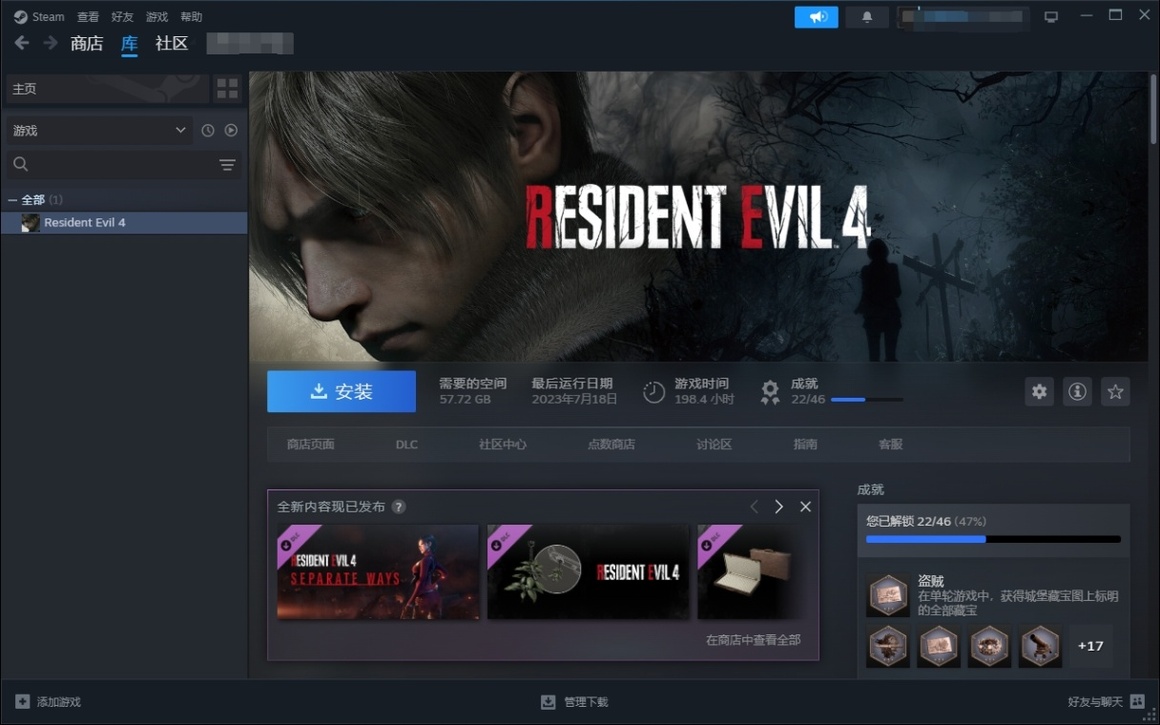
Task: Open the 指南 link
Action: click(805, 444)
